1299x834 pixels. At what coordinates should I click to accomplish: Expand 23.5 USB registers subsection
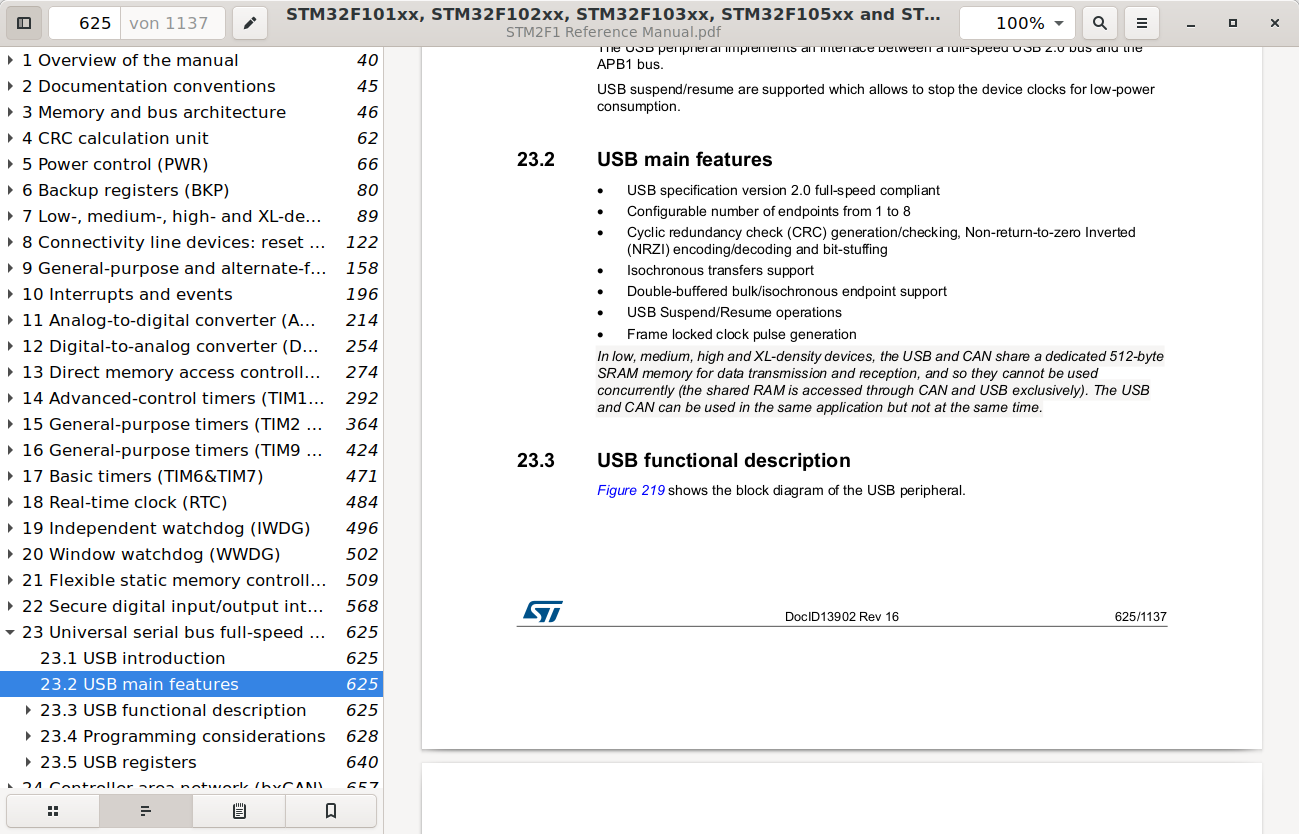point(28,762)
